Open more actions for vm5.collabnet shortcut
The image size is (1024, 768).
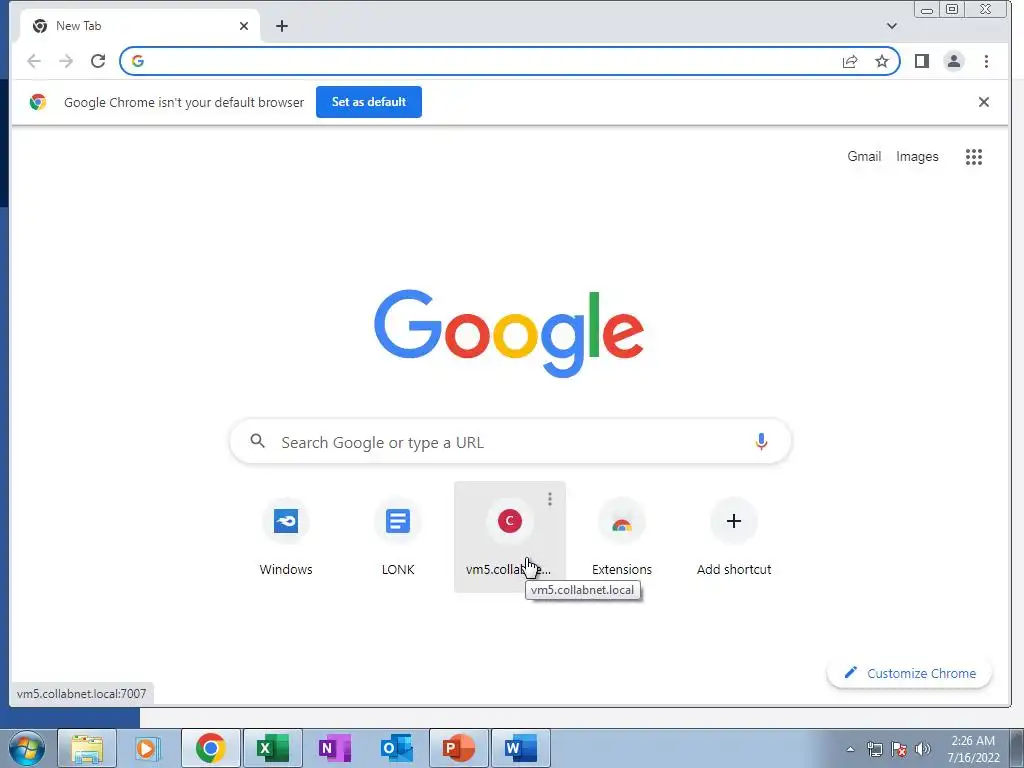click(x=550, y=499)
